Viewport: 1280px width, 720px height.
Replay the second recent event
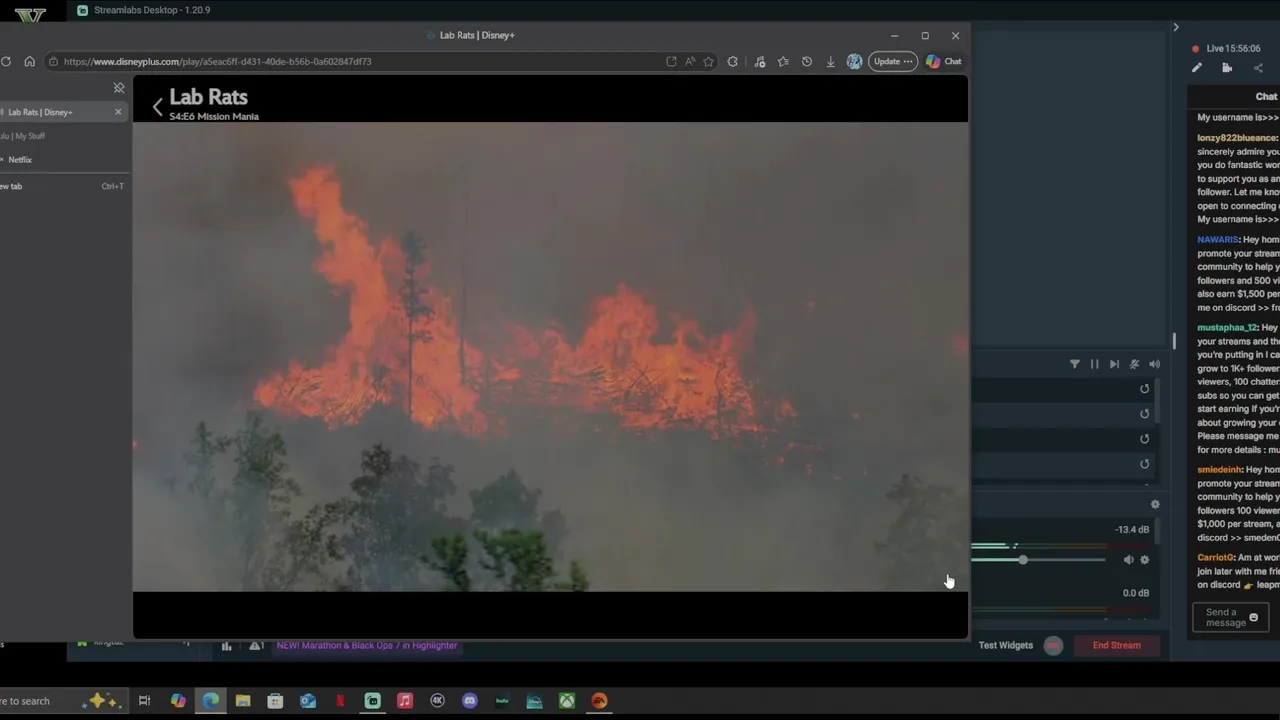point(1145,414)
